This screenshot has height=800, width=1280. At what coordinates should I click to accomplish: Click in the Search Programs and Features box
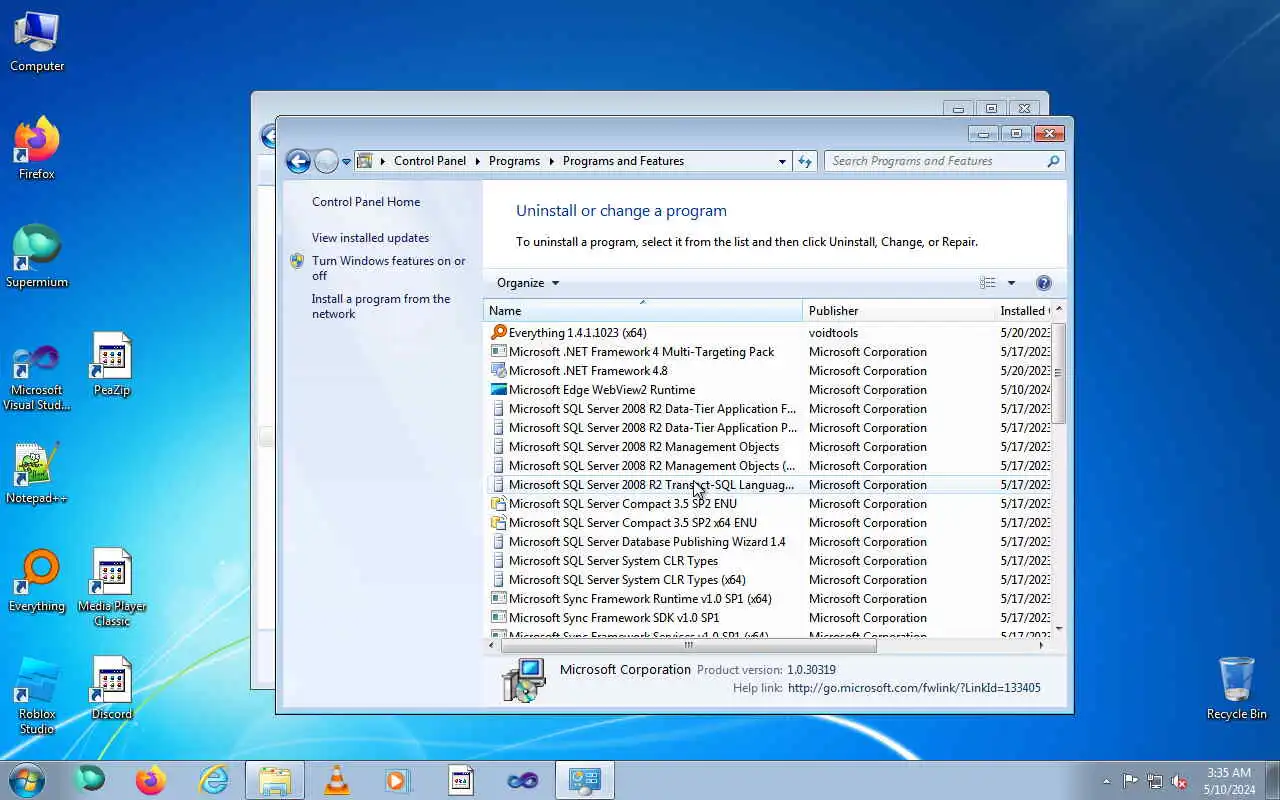935,161
